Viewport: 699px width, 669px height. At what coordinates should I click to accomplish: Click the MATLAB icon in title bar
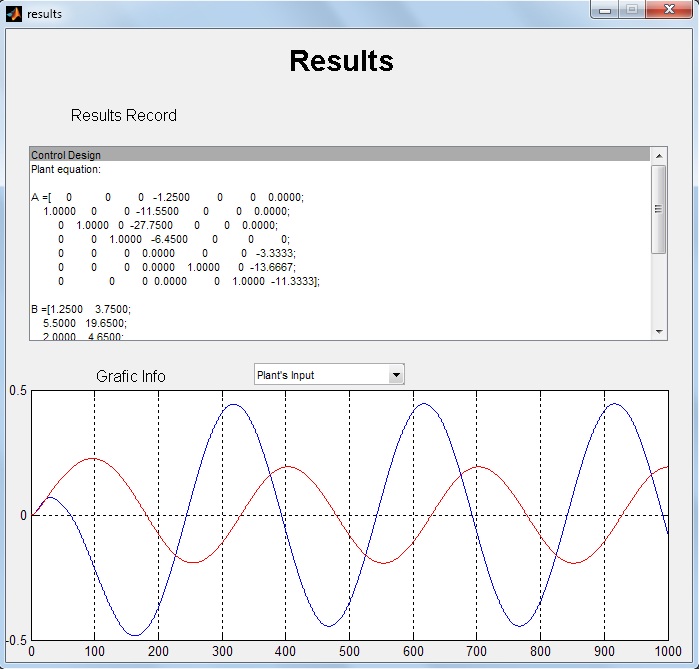pos(13,13)
